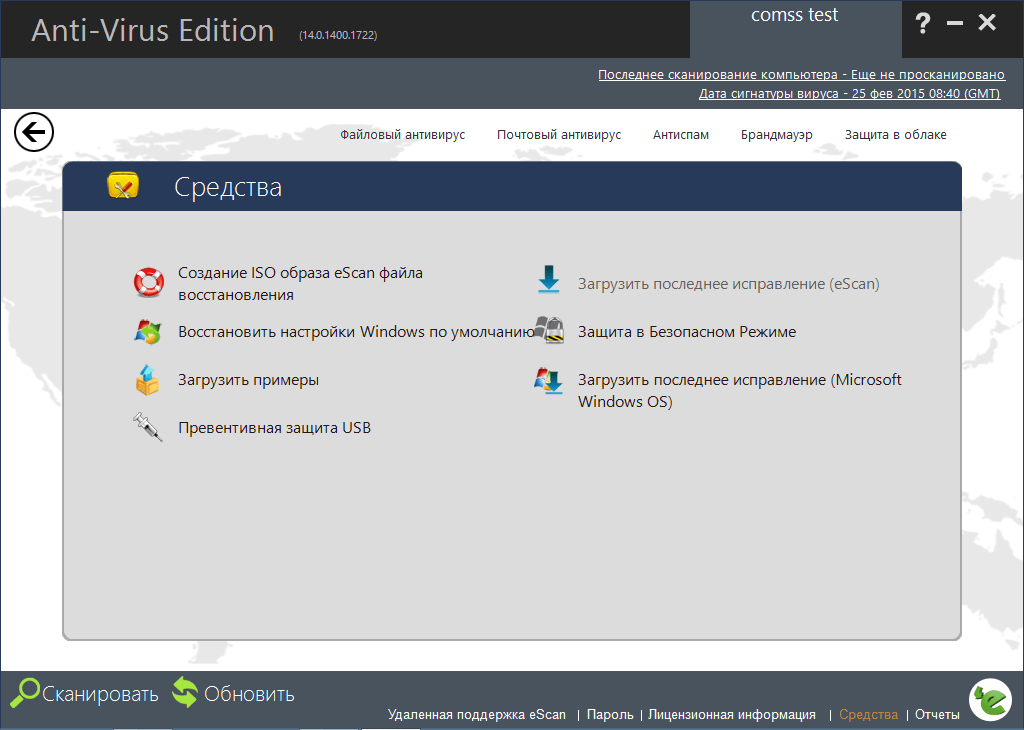Screen dimensions: 1024x730
Task: Click the restore Windows defaults icon
Action: tap(146, 331)
